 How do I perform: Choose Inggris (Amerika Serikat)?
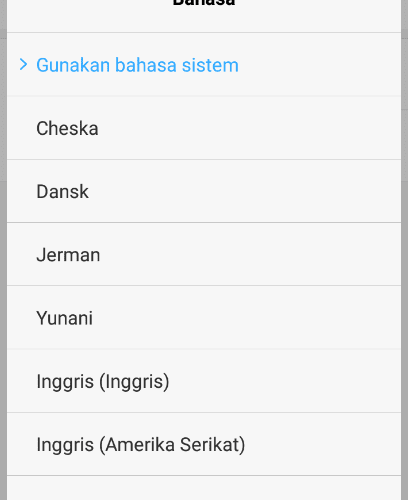(204, 444)
